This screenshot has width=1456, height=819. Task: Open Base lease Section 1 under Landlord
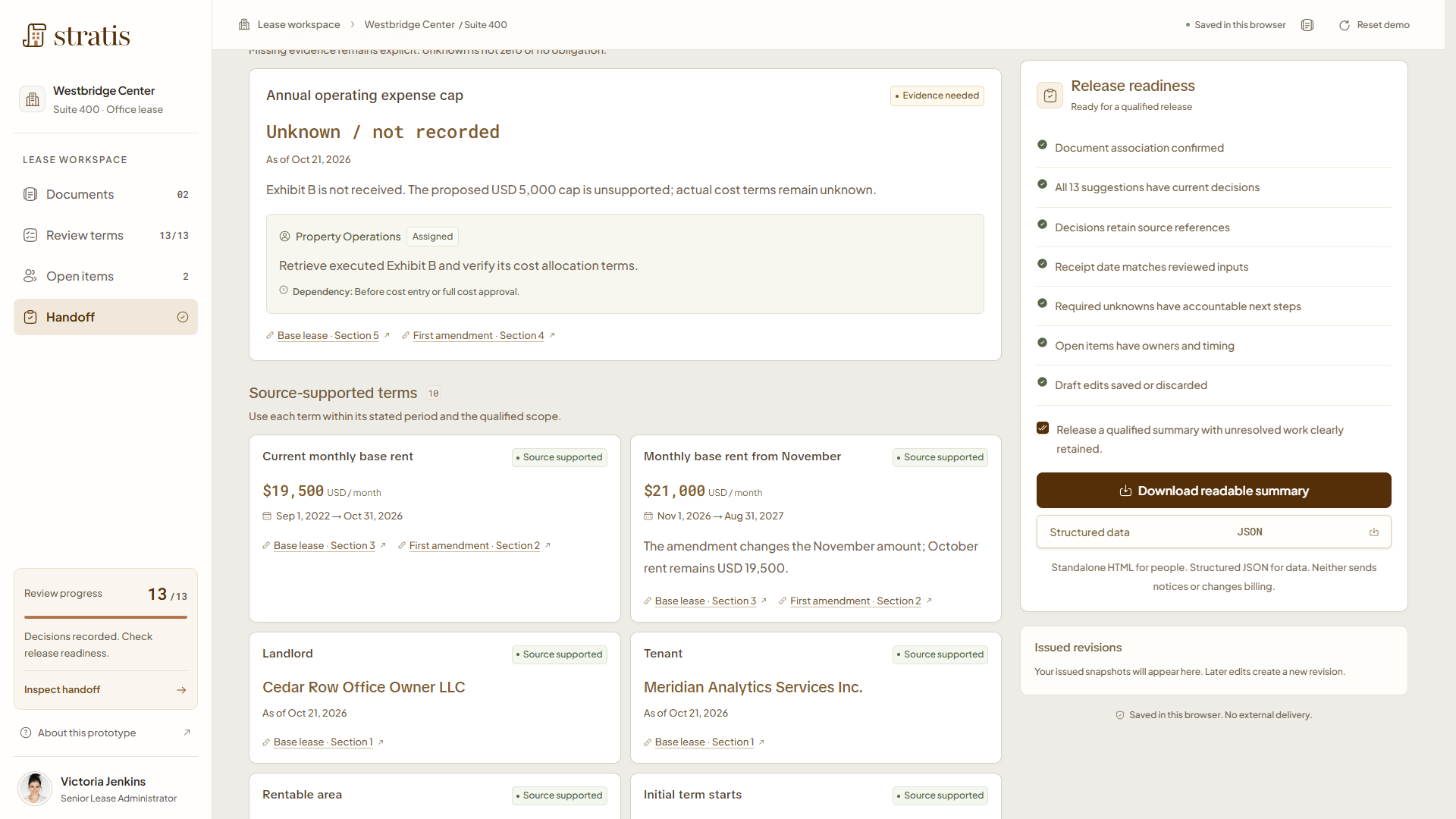[x=323, y=742]
